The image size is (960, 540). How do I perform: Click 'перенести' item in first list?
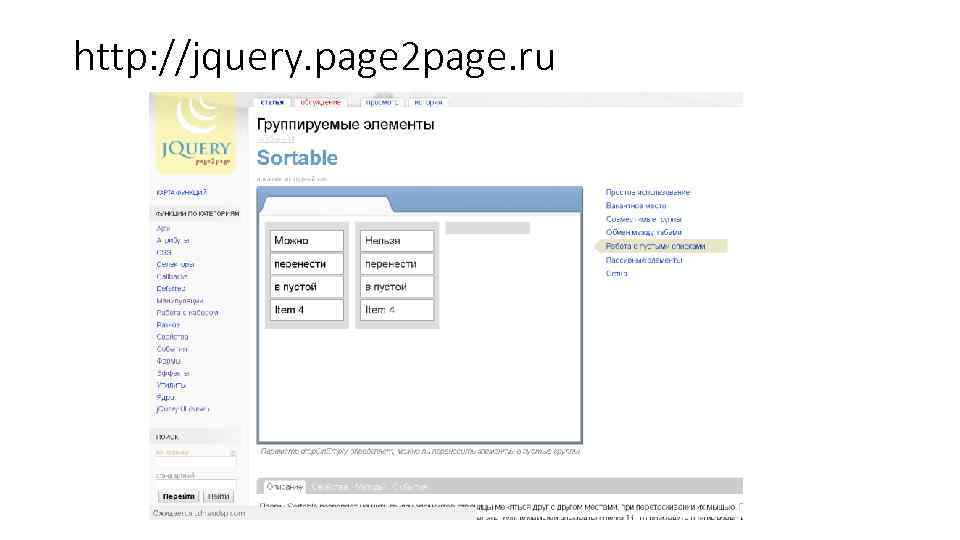(x=307, y=264)
